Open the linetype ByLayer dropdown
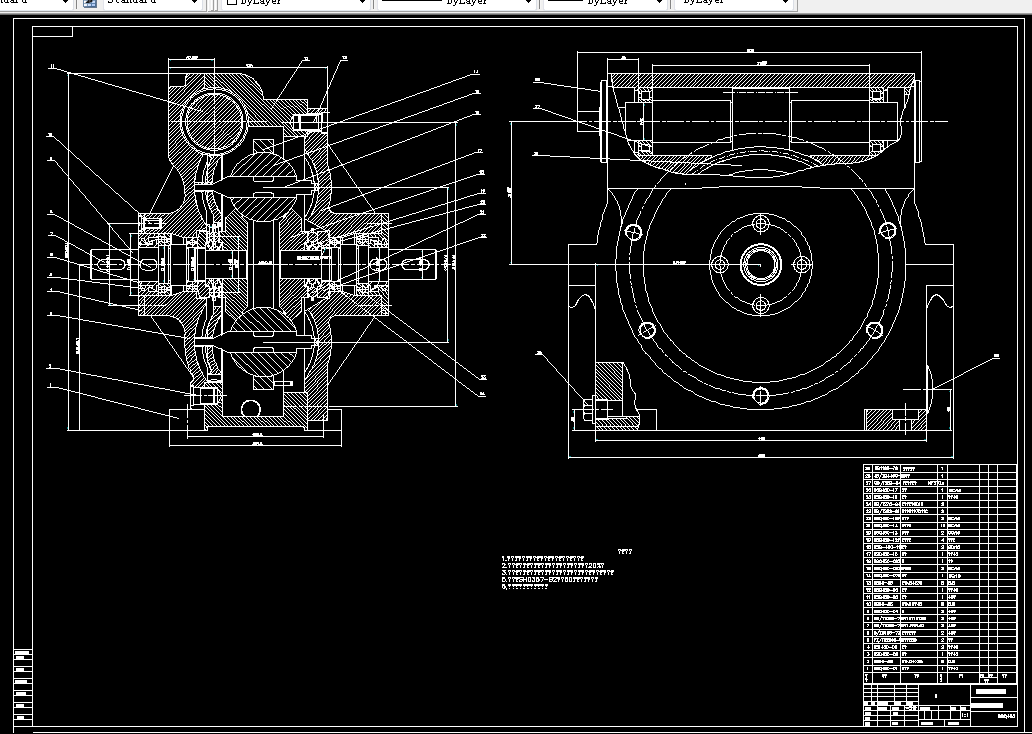 point(457,3)
